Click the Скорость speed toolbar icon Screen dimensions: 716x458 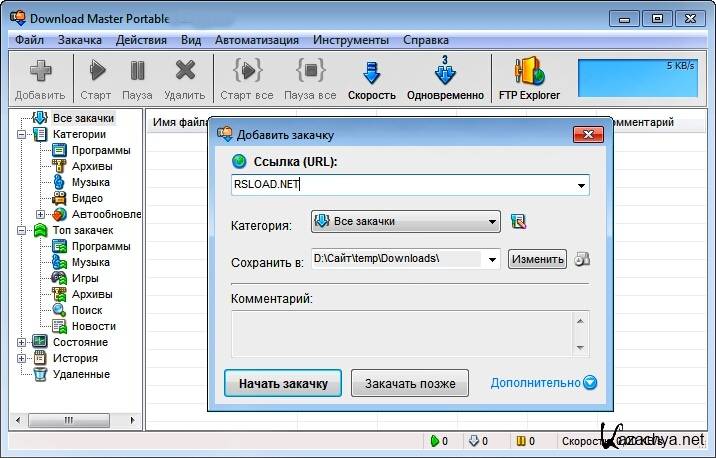click(372, 72)
